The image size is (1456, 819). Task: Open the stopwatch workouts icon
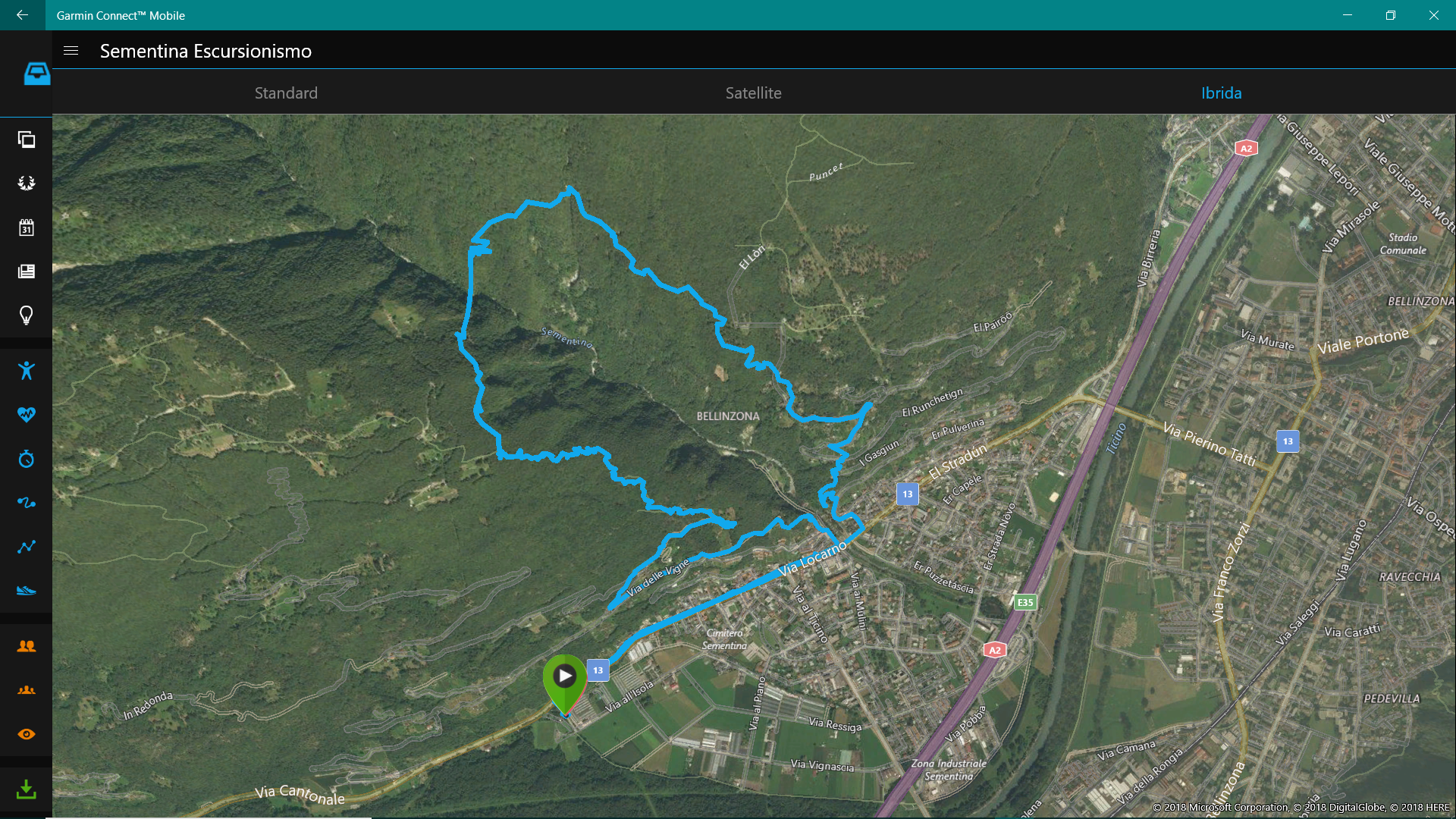tap(27, 458)
